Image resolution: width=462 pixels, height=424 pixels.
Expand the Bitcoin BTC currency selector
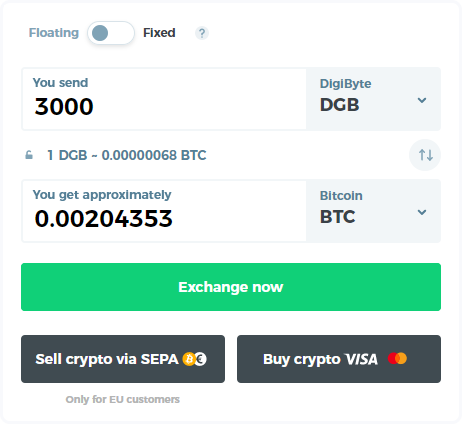tap(373, 211)
